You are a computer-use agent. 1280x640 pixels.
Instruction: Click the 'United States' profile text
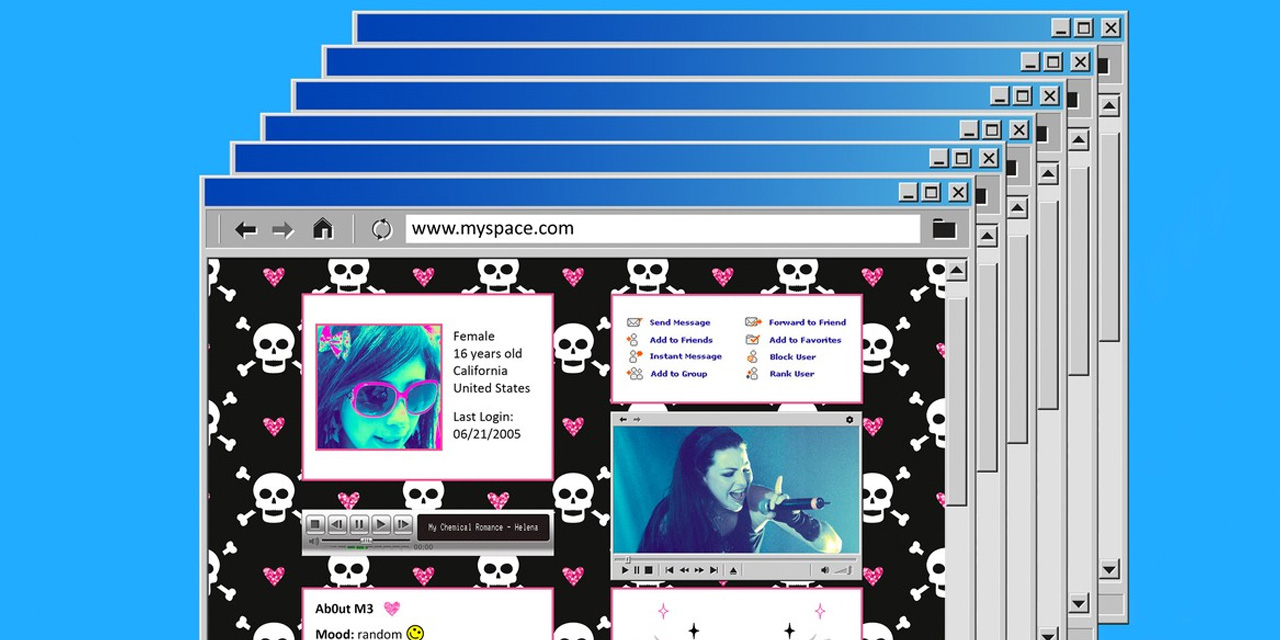point(492,388)
